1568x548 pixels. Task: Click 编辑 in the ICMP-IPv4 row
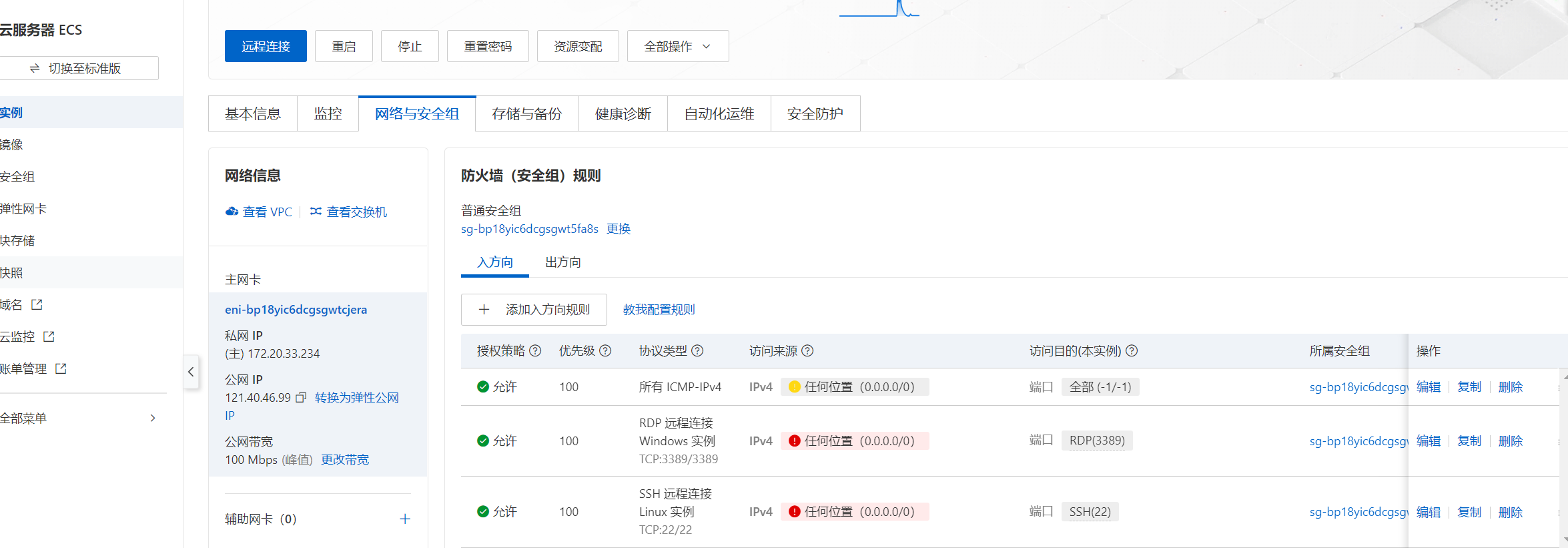(x=1429, y=387)
